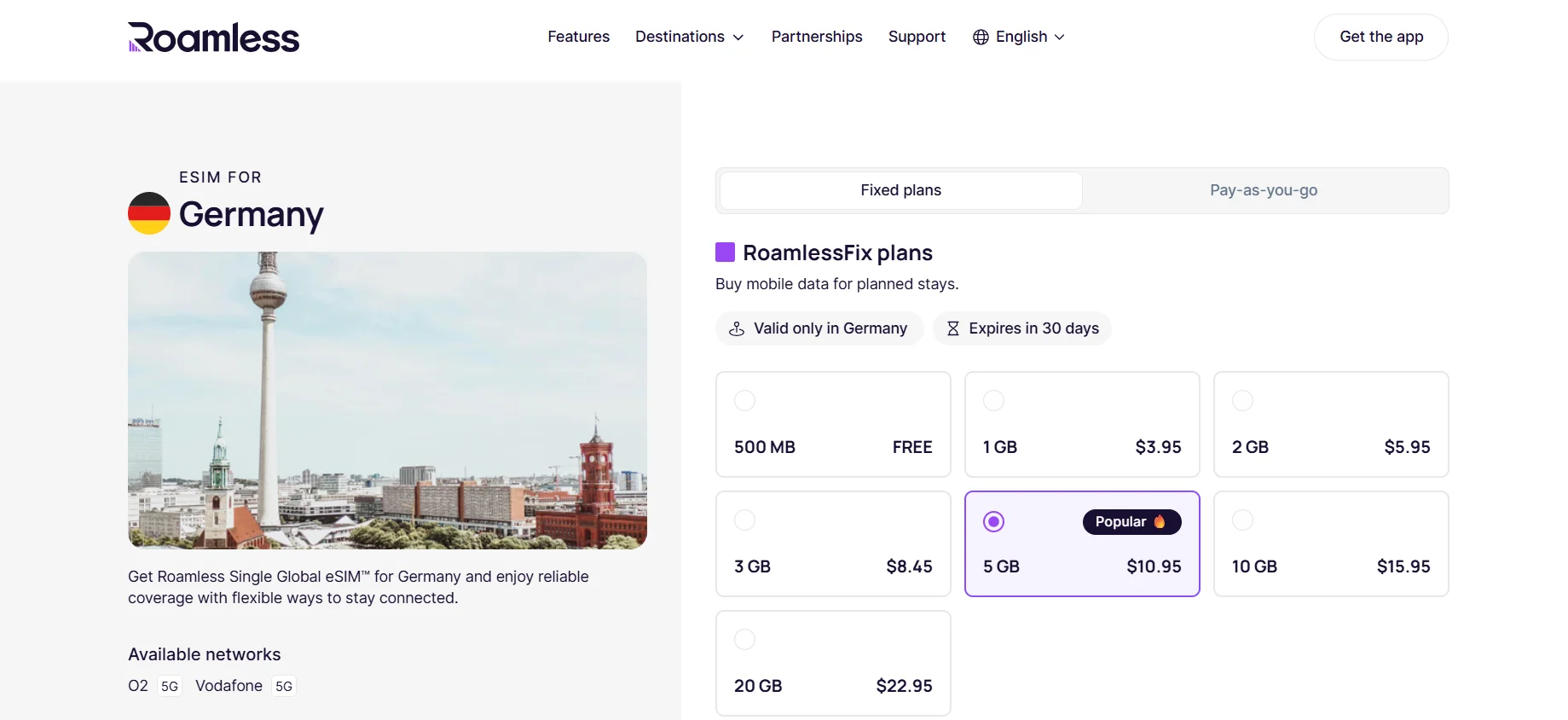Click the 10 GB plan label
The height and width of the screenshot is (720, 1568).
pyautogui.click(x=1254, y=566)
